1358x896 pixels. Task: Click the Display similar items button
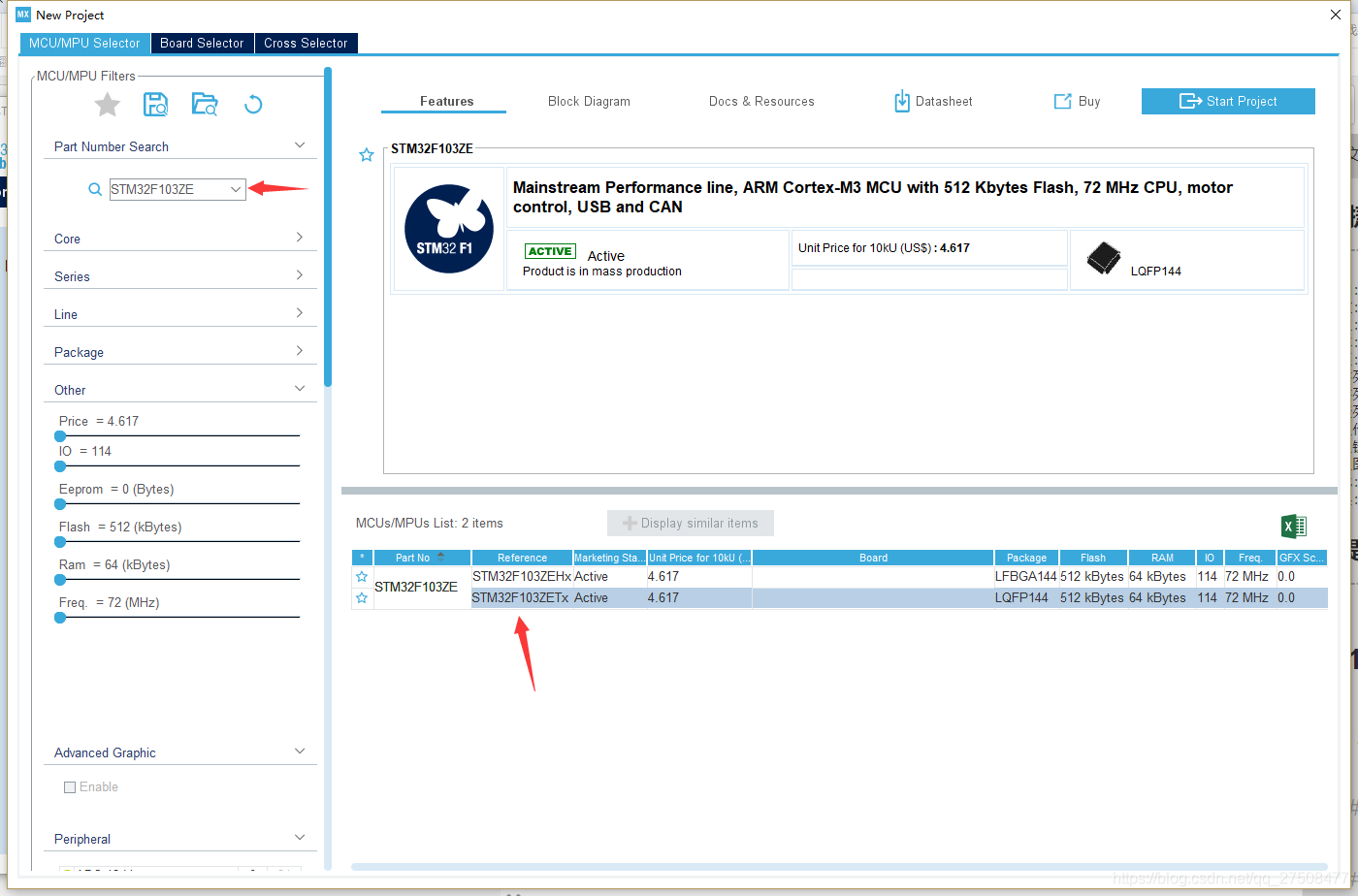(x=691, y=524)
